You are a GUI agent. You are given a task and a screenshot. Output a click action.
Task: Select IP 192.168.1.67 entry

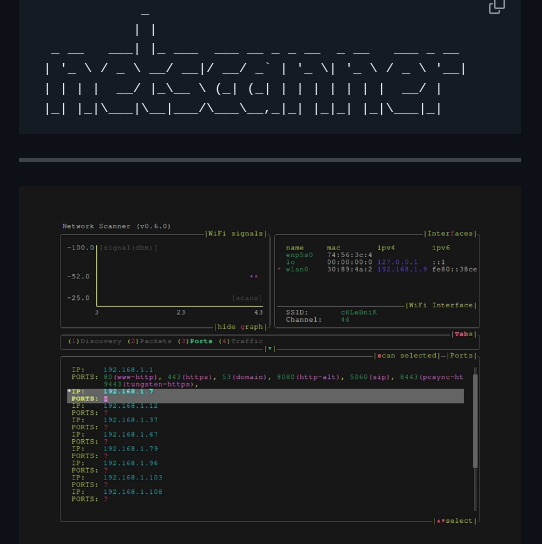(x=130, y=435)
